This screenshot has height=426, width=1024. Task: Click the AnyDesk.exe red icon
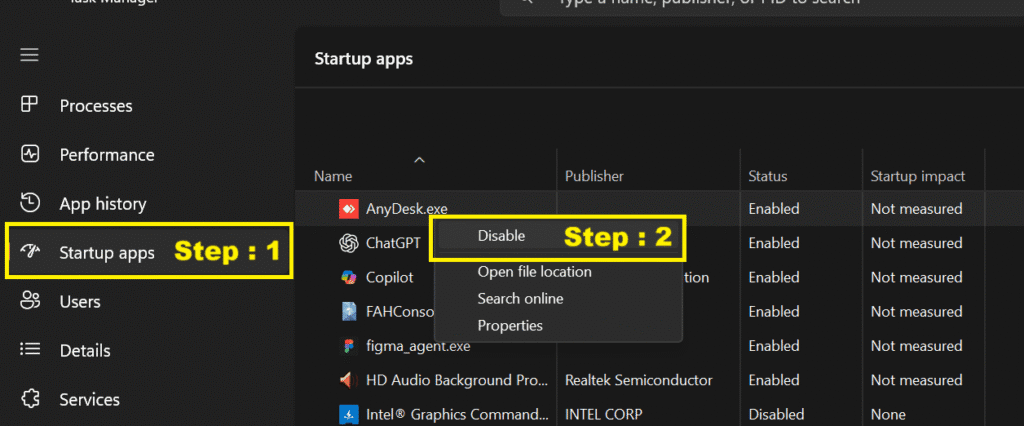349,209
